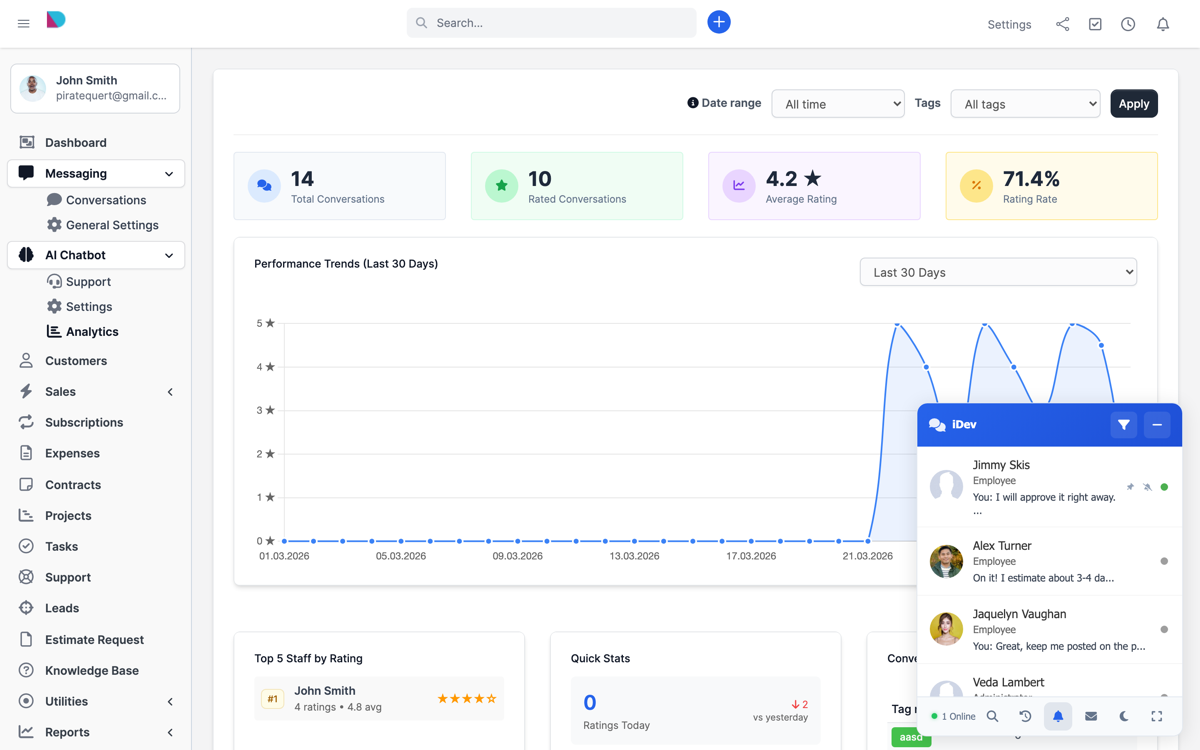
Task: Expand chat to fullscreen from footer
Action: (1157, 716)
